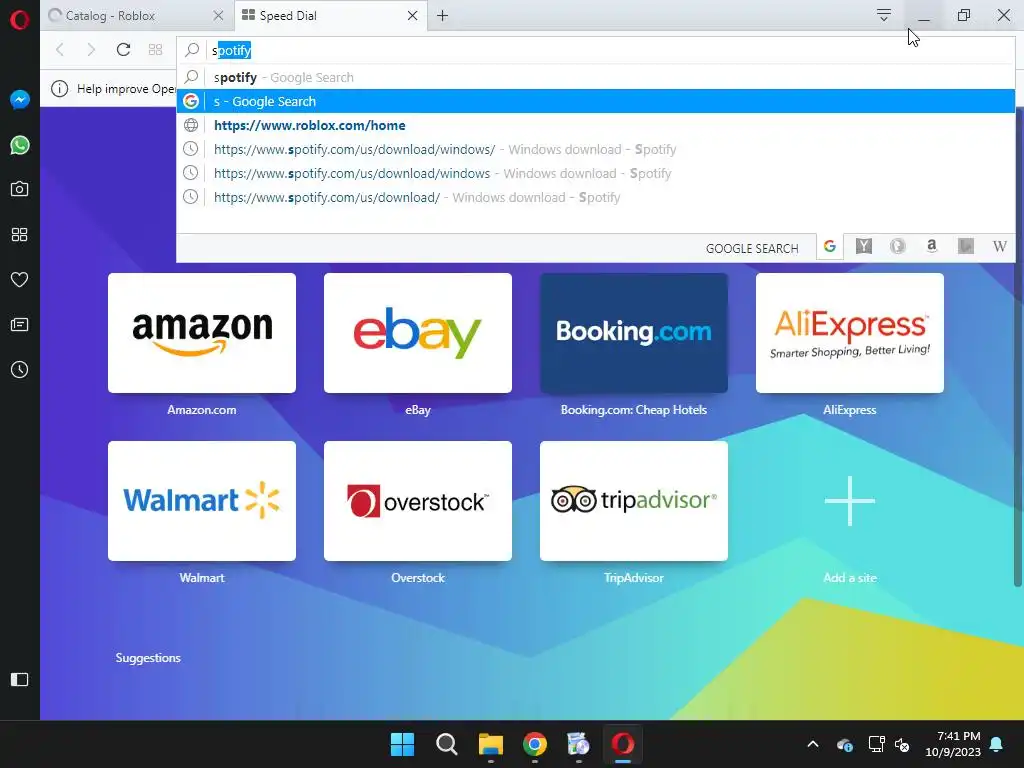Open File Explorer from the taskbar
This screenshot has height=768, width=1024.
490,744
